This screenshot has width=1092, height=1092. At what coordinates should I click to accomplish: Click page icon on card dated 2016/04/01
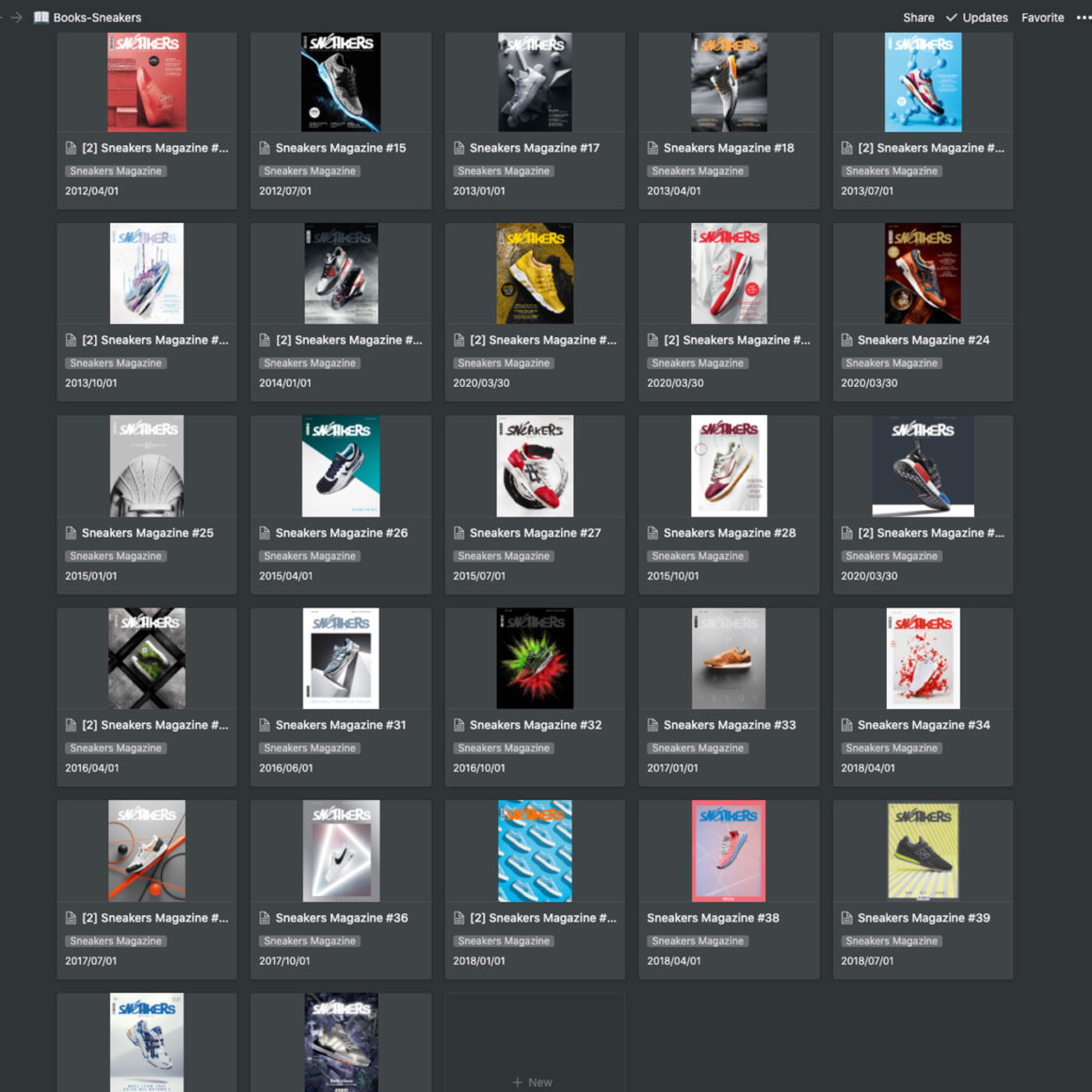click(x=71, y=726)
